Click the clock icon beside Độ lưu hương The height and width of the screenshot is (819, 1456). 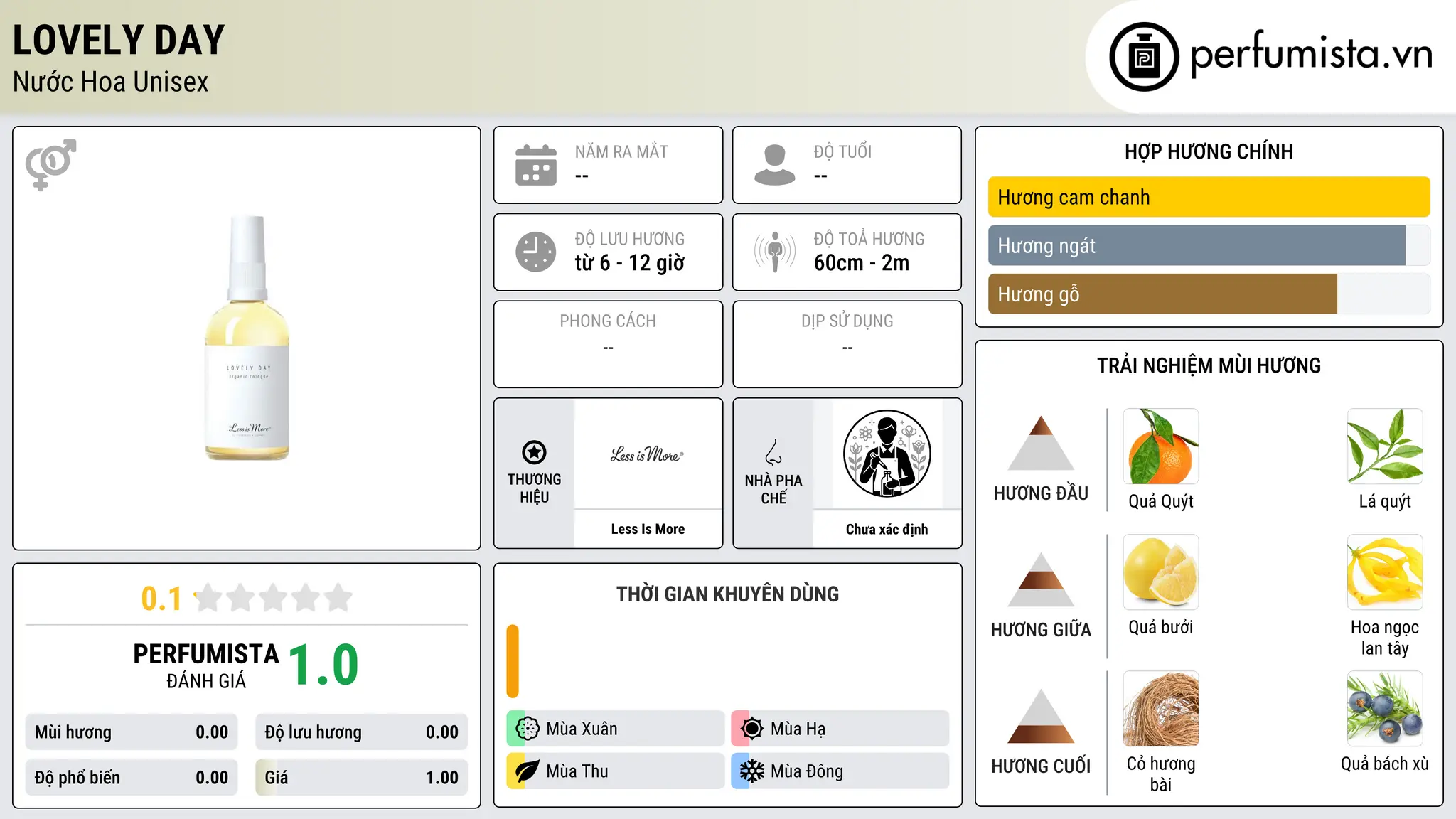536,252
